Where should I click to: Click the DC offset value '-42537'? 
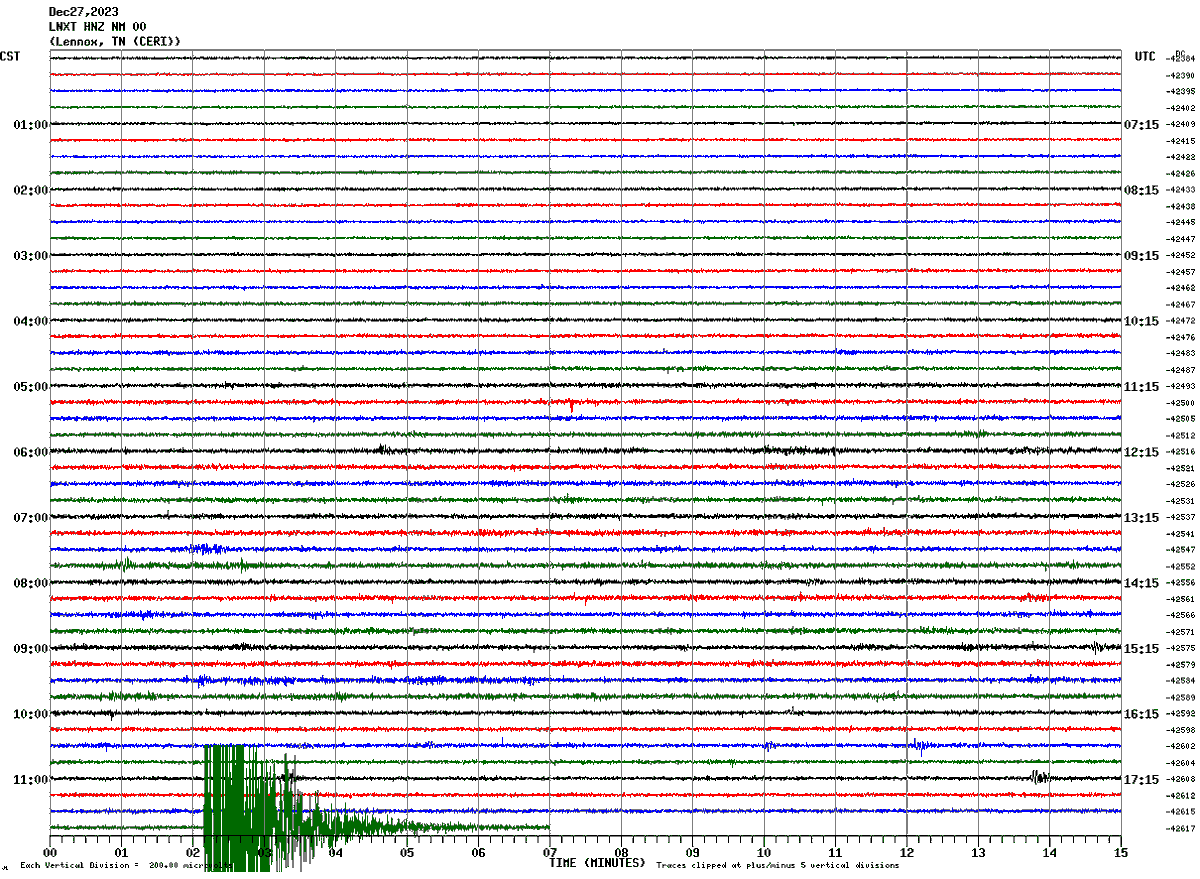[x=1181, y=518]
